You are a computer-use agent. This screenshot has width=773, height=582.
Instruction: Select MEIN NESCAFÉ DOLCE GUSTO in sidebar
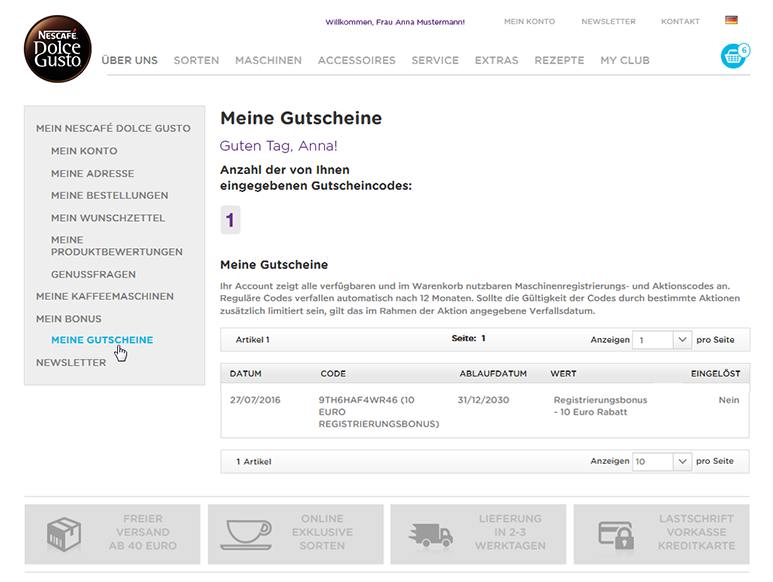coord(113,128)
